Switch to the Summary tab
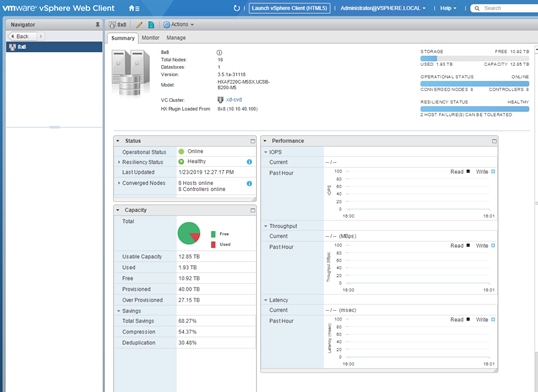The image size is (538, 392). [x=123, y=38]
